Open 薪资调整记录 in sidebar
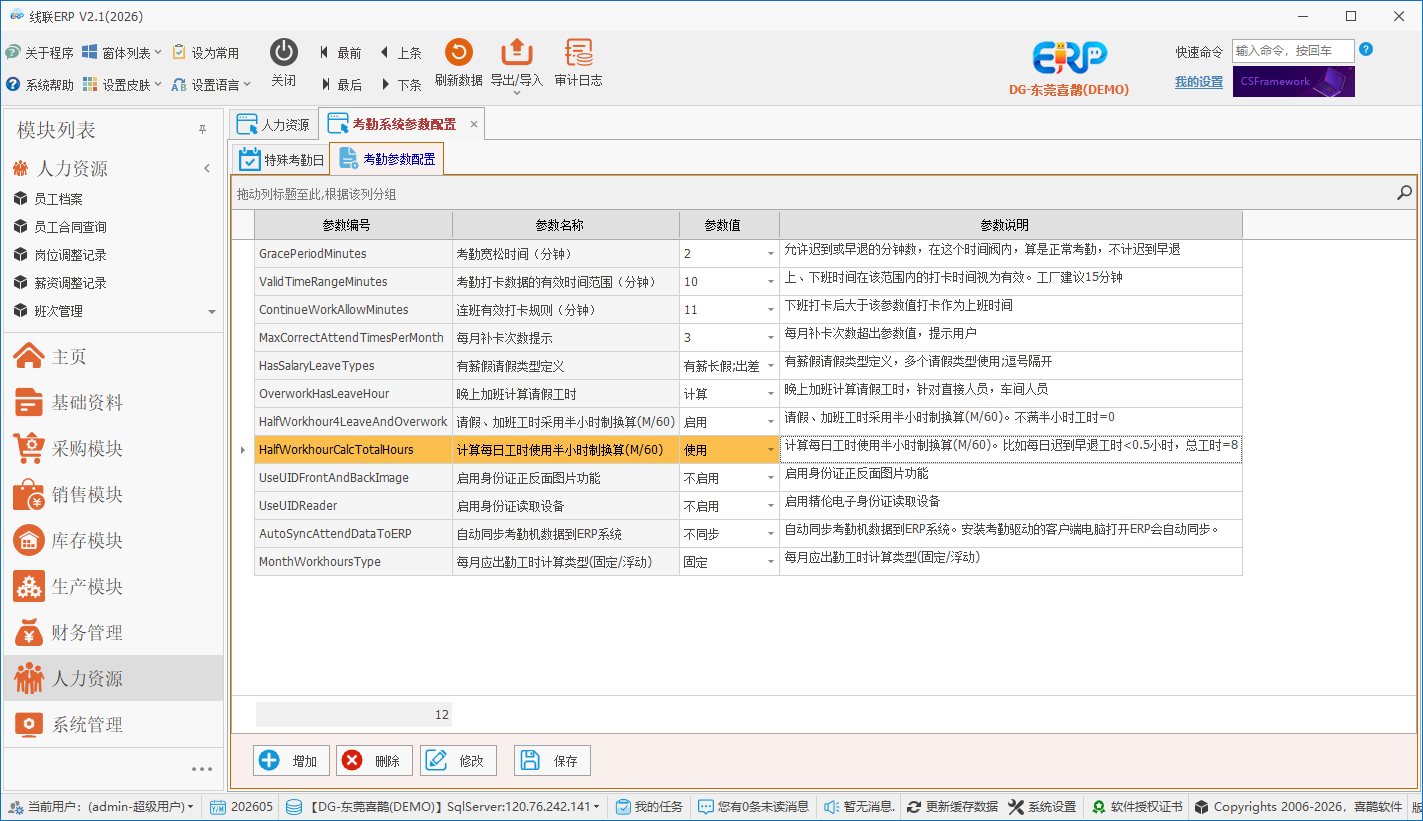Image resolution: width=1423 pixels, height=821 pixels. [x=70, y=283]
